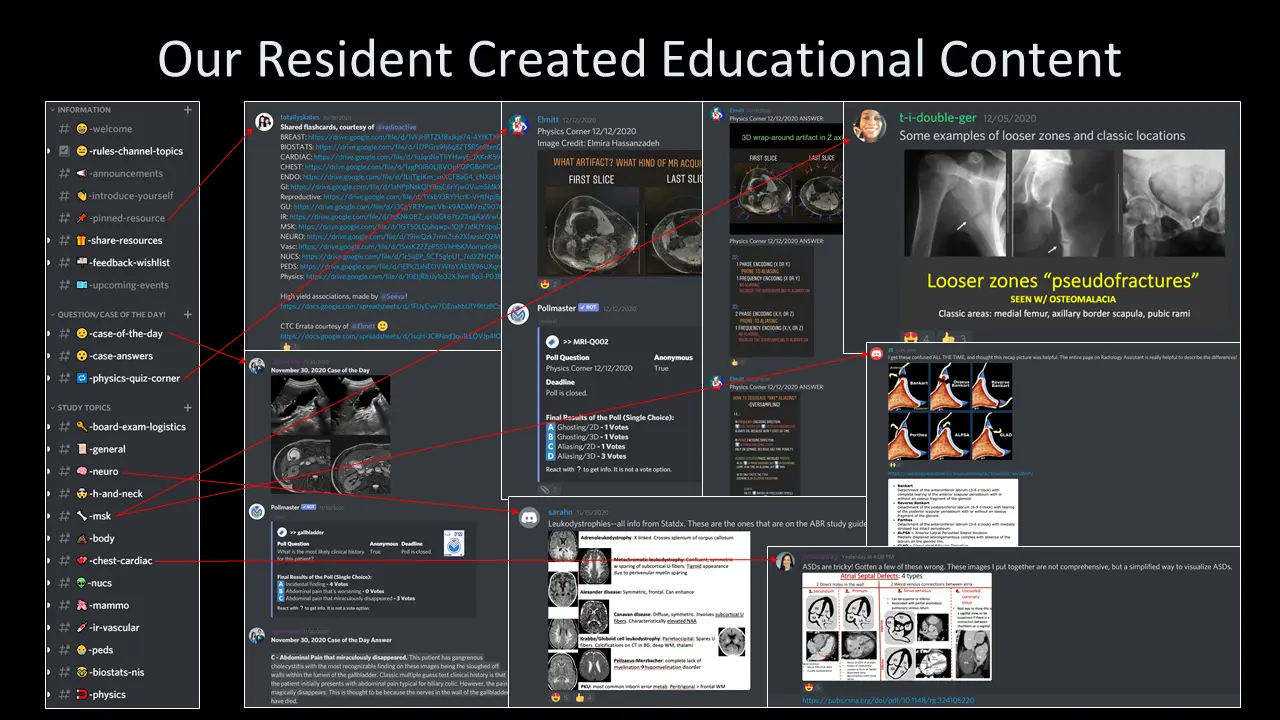1280x720 pixels.
Task: Click the key icon for board-exam-logistics
Action: (81, 426)
